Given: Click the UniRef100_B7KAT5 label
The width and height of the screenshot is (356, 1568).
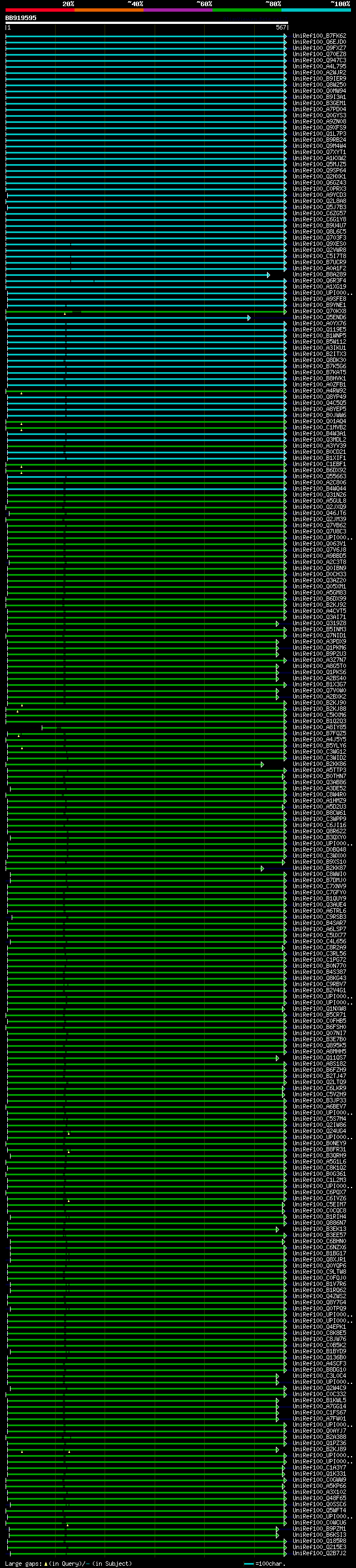Looking at the screenshot, I should point(319,373).
